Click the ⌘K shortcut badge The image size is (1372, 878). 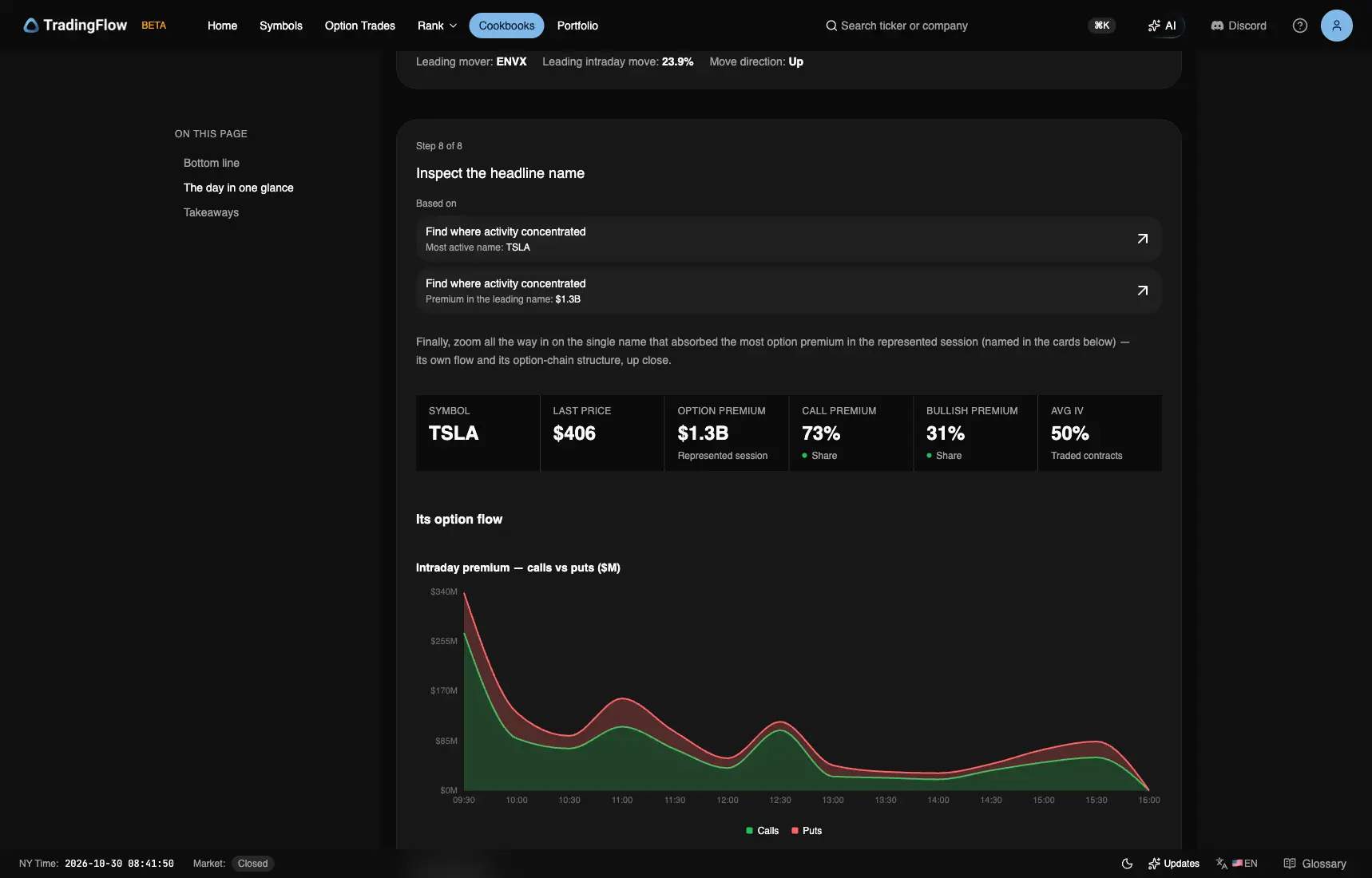[x=1102, y=26]
